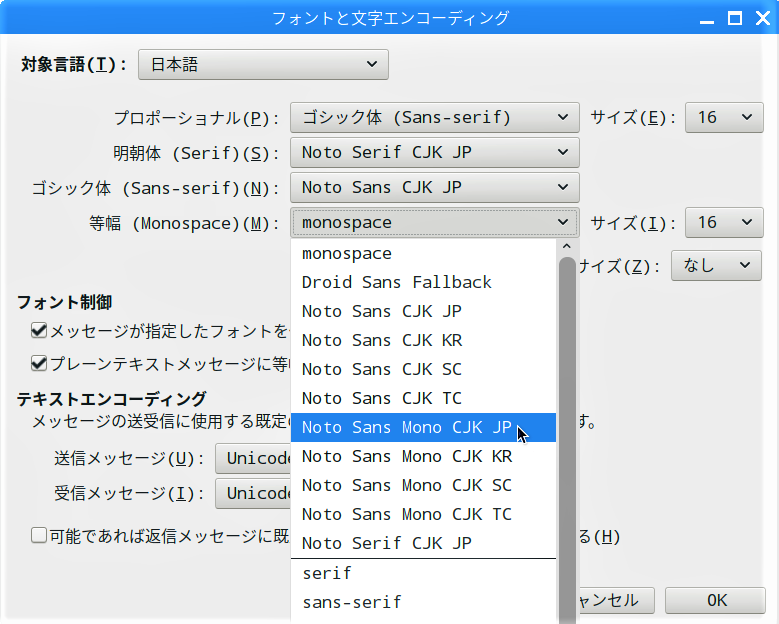Open the minimum font size なし dropdown
Image resolution: width=779 pixels, height=624 pixels.
tap(716, 266)
